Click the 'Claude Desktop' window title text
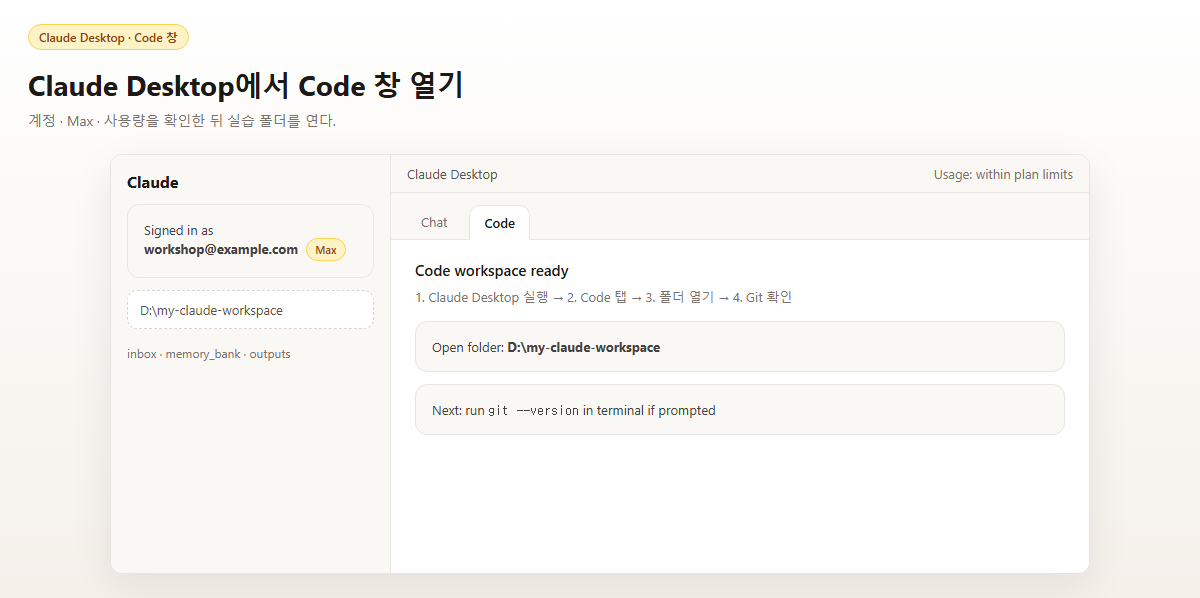 [x=452, y=174]
